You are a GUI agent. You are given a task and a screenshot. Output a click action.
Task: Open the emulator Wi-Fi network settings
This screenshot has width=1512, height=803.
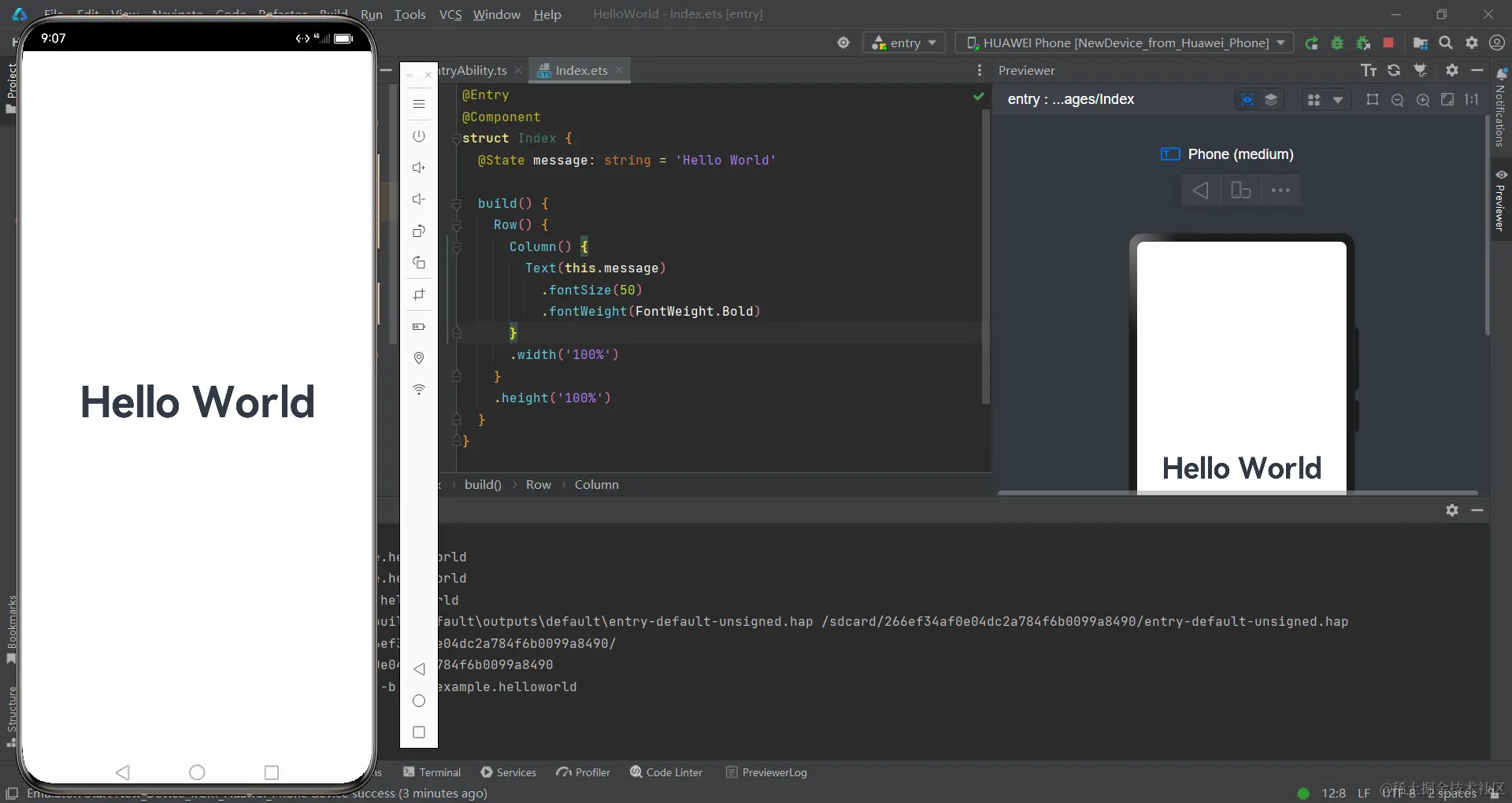tap(419, 390)
